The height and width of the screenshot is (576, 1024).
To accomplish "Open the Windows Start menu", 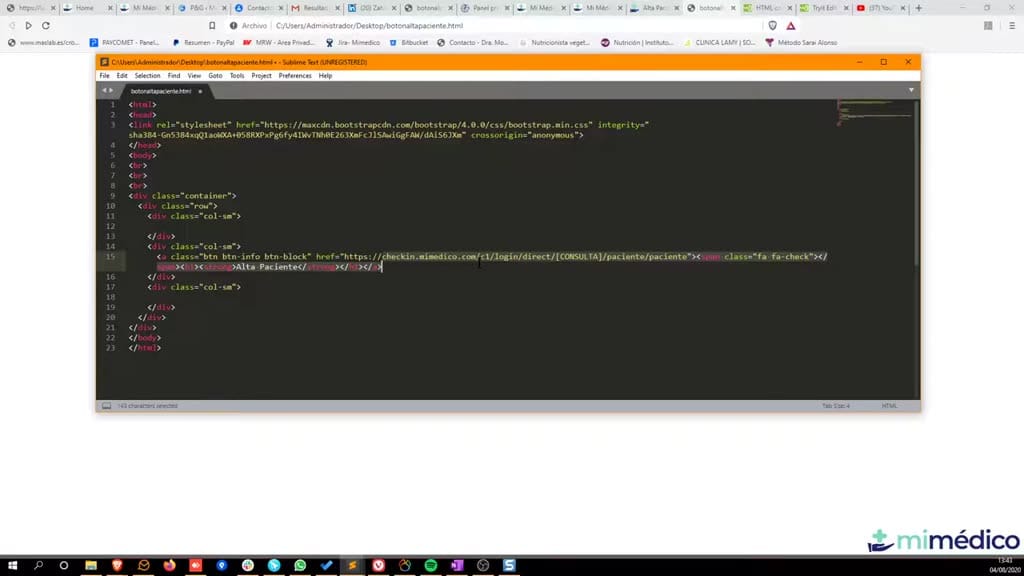I will (12, 565).
